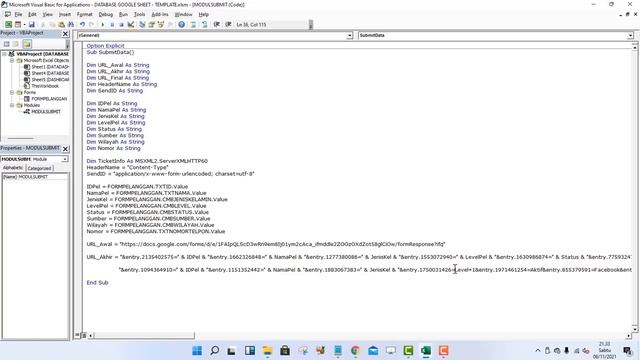
Task: Click the Reset stop toolbar icon
Action: coord(121,24)
